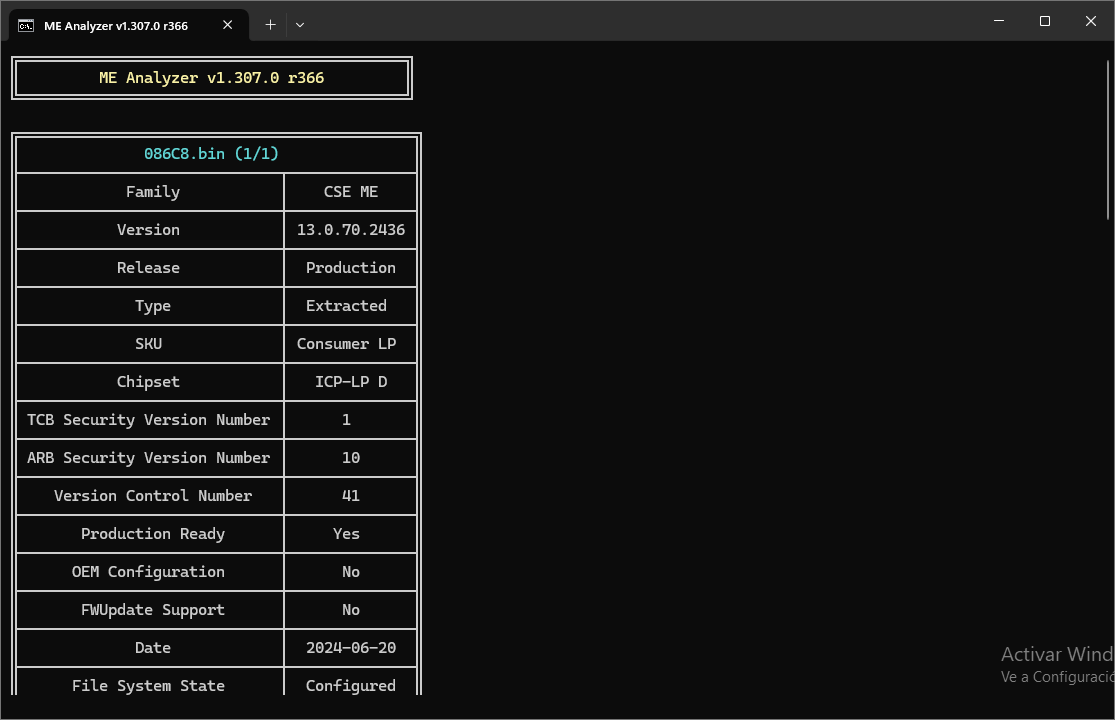This screenshot has height=720, width=1115.
Task: Click the CSE ME value
Action: click(351, 192)
